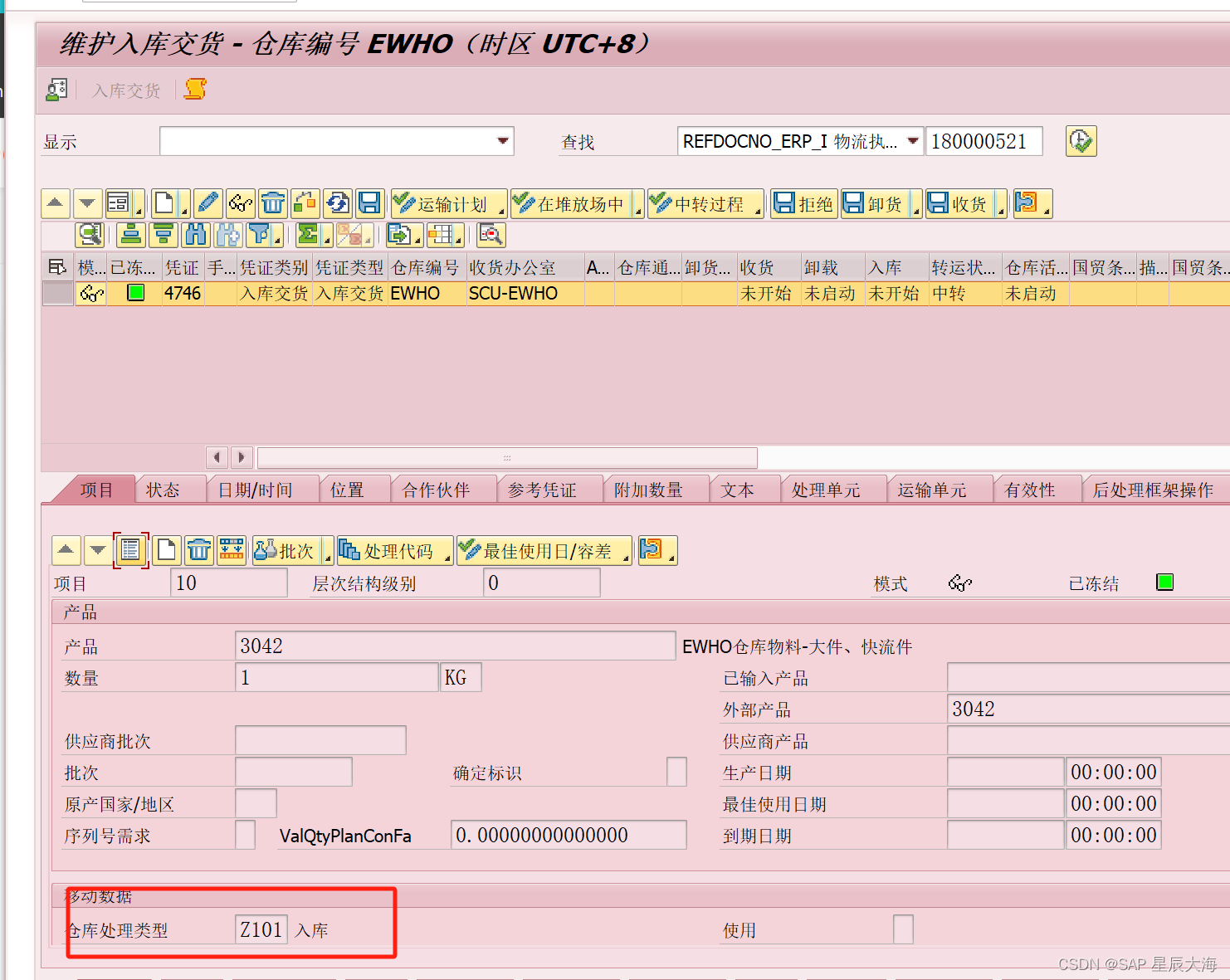This screenshot has height=980, width=1230.
Task: Open the 有效性 tab
Action: [1030, 490]
